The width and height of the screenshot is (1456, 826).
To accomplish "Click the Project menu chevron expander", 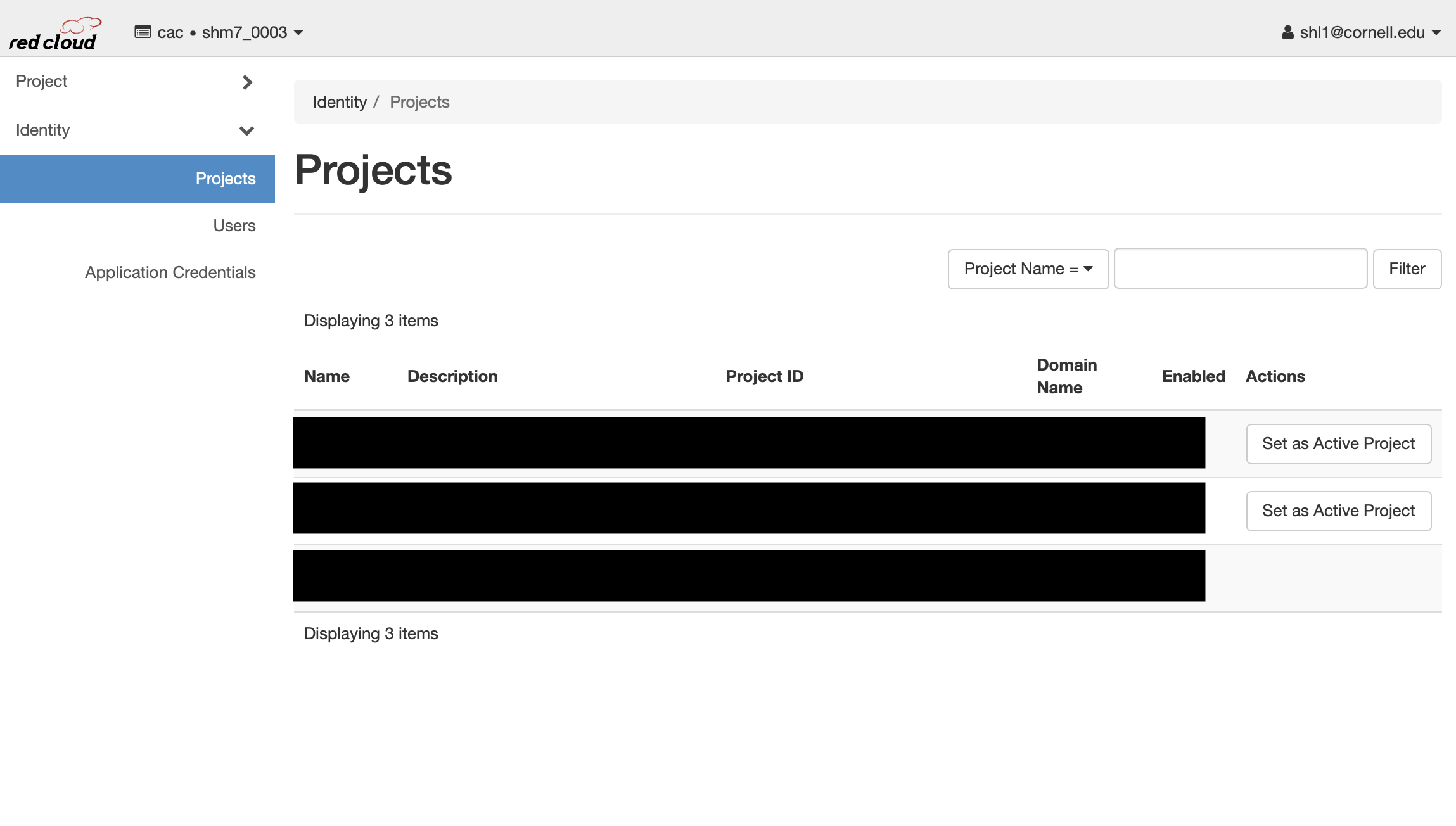I will [x=248, y=82].
